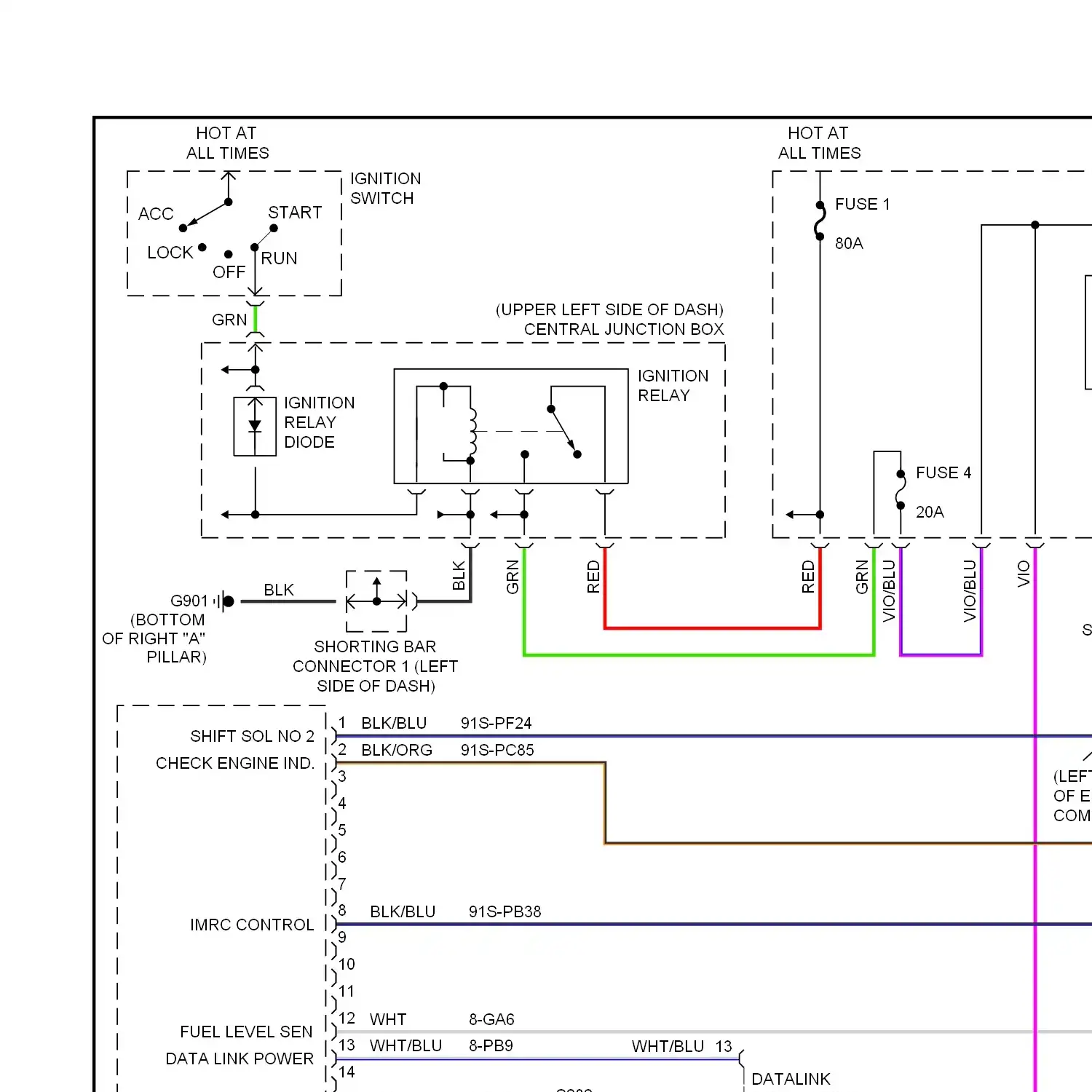Select the 91S-PF24 circuit code

[496, 723]
